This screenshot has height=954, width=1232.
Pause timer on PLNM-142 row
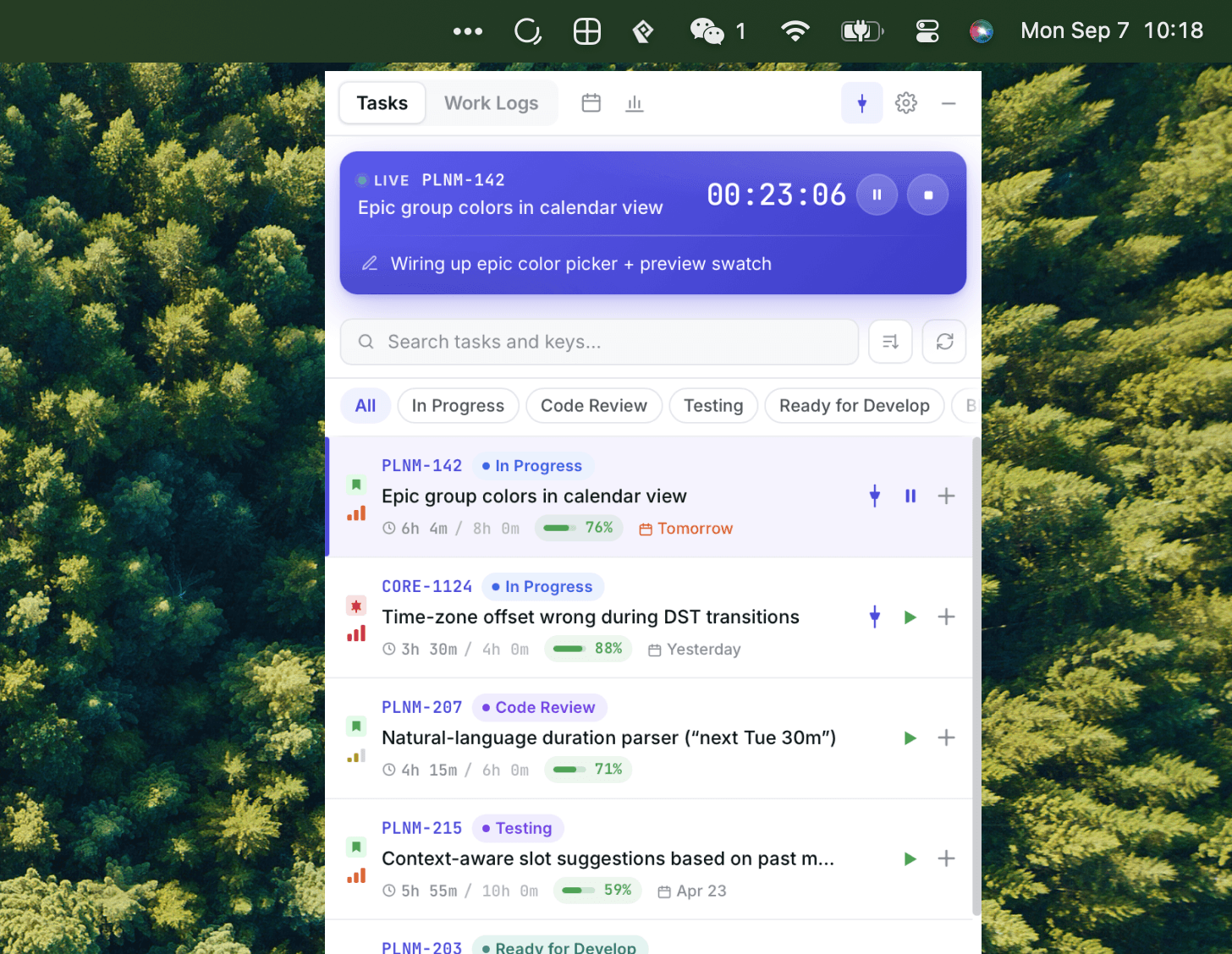tap(910, 496)
